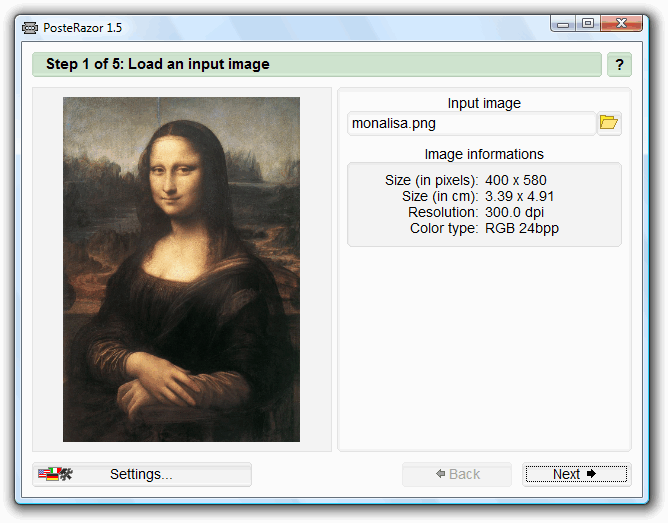Click the Step 1 of 5 header bar

[x=316, y=65]
